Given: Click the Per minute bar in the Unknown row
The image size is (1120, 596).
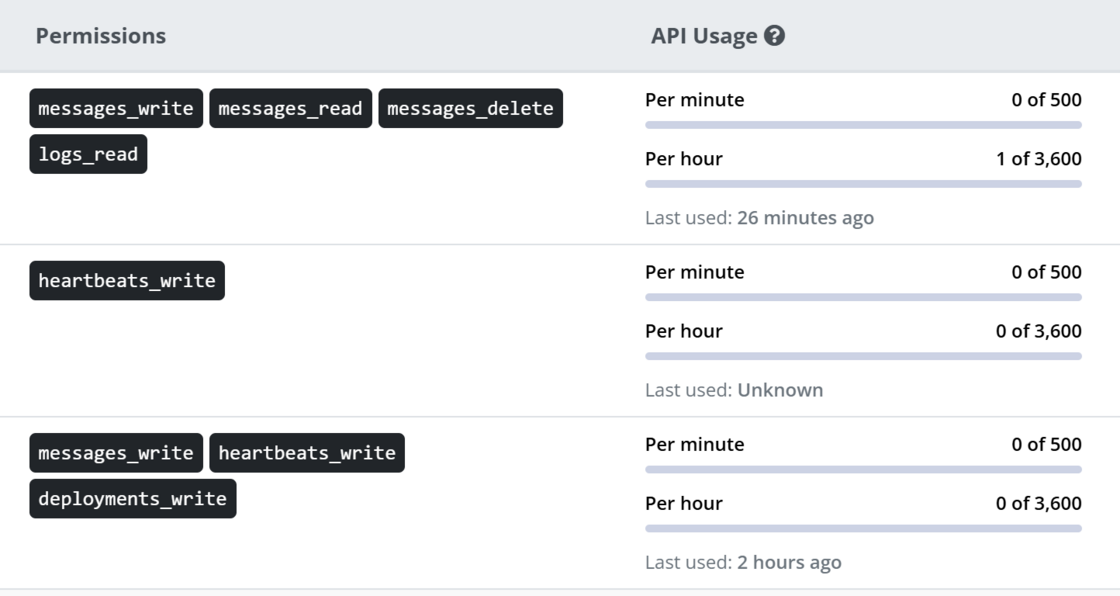Looking at the screenshot, I should pyautogui.click(x=864, y=297).
